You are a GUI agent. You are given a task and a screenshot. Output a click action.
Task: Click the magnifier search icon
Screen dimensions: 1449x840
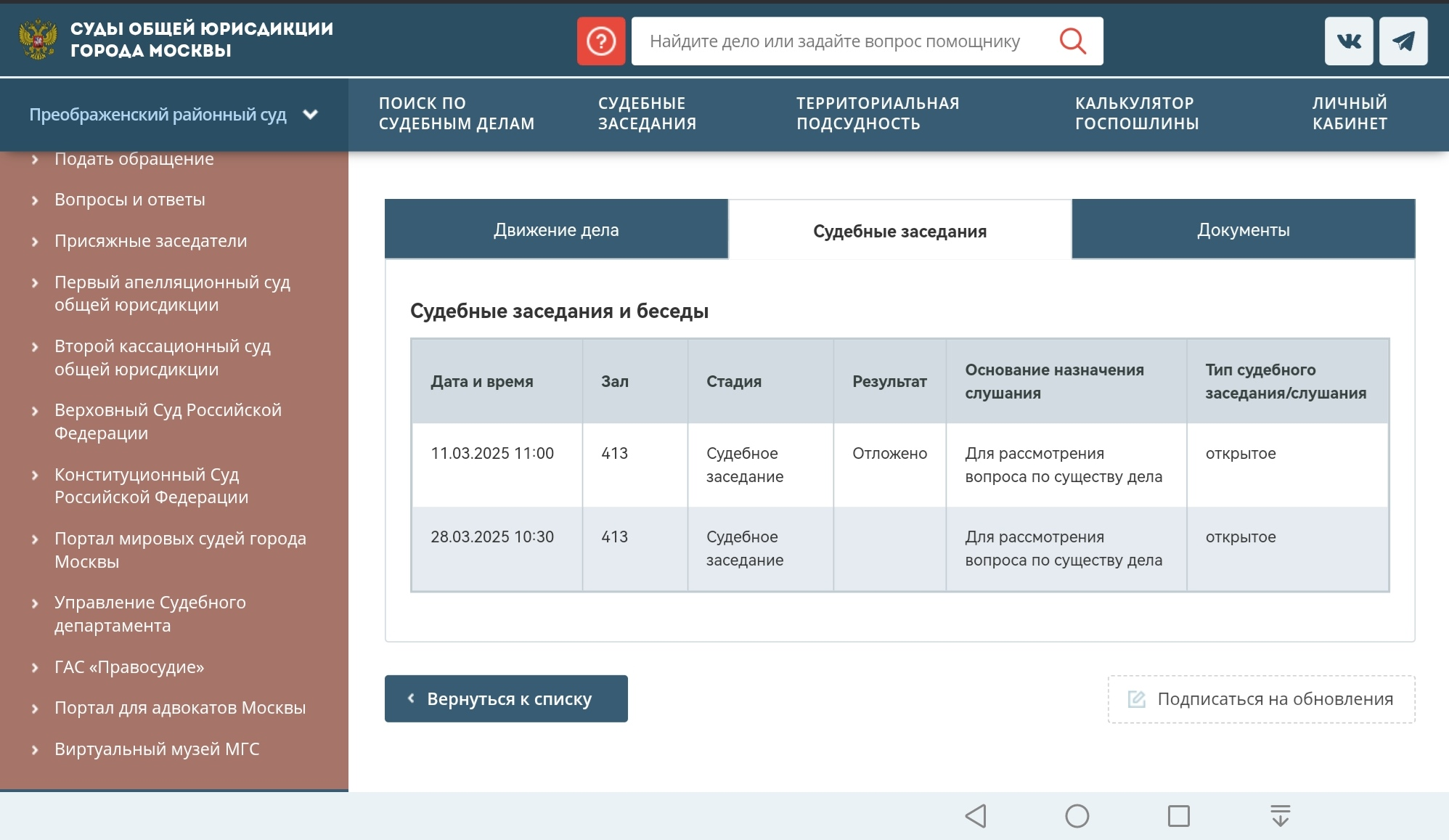pyautogui.click(x=1072, y=41)
